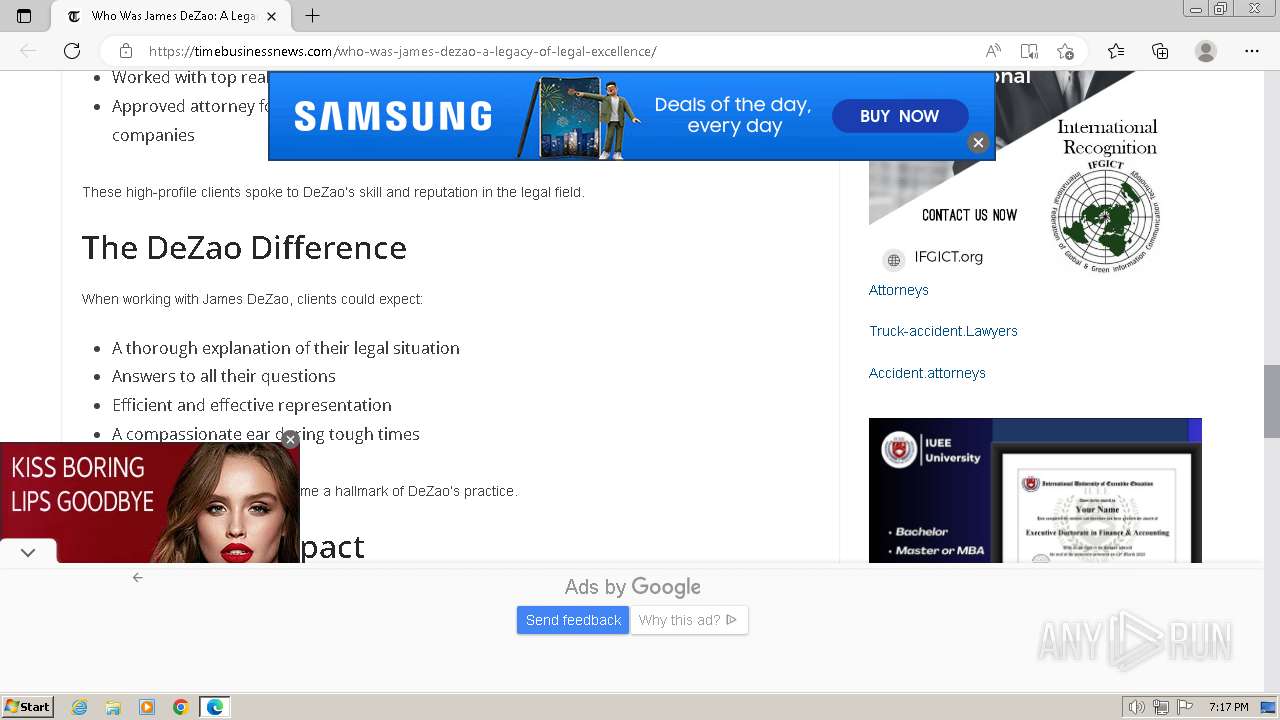Viewport: 1280px width, 720px height.
Task: Close the lipstick ad overlay
Action: pos(290,439)
